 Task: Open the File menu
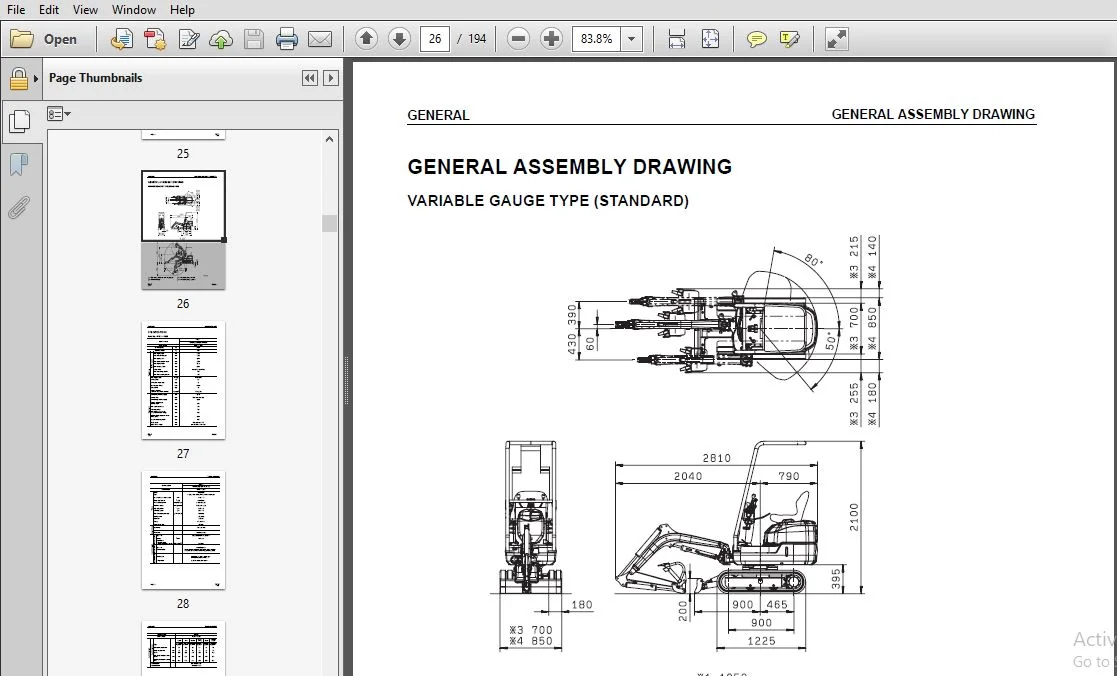[16, 9]
